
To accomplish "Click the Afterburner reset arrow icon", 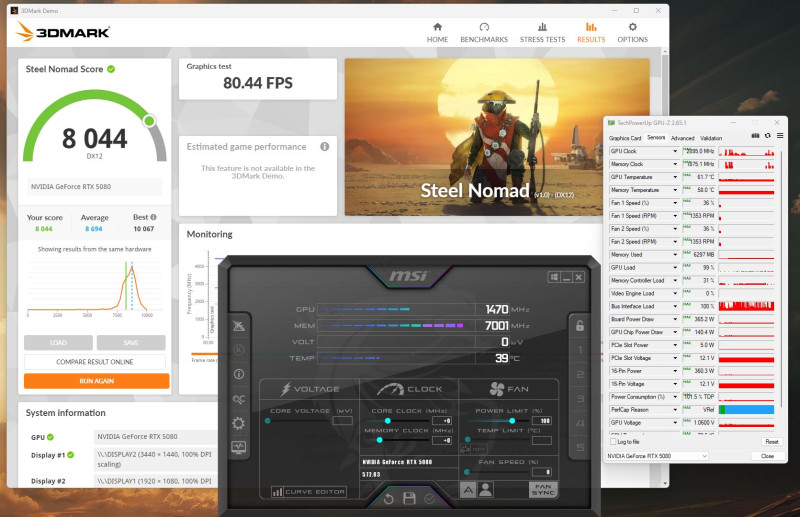I will tap(388, 499).
